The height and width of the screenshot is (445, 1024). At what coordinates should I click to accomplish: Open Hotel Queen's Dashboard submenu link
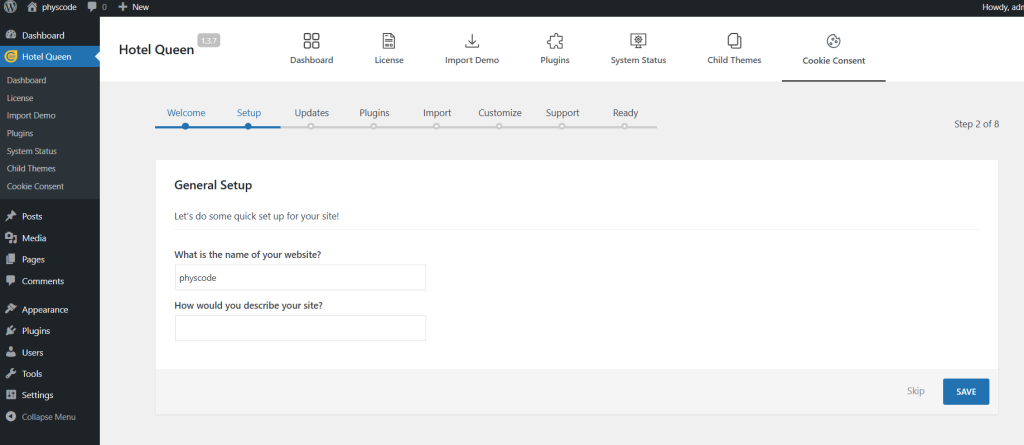pyautogui.click(x=26, y=80)
